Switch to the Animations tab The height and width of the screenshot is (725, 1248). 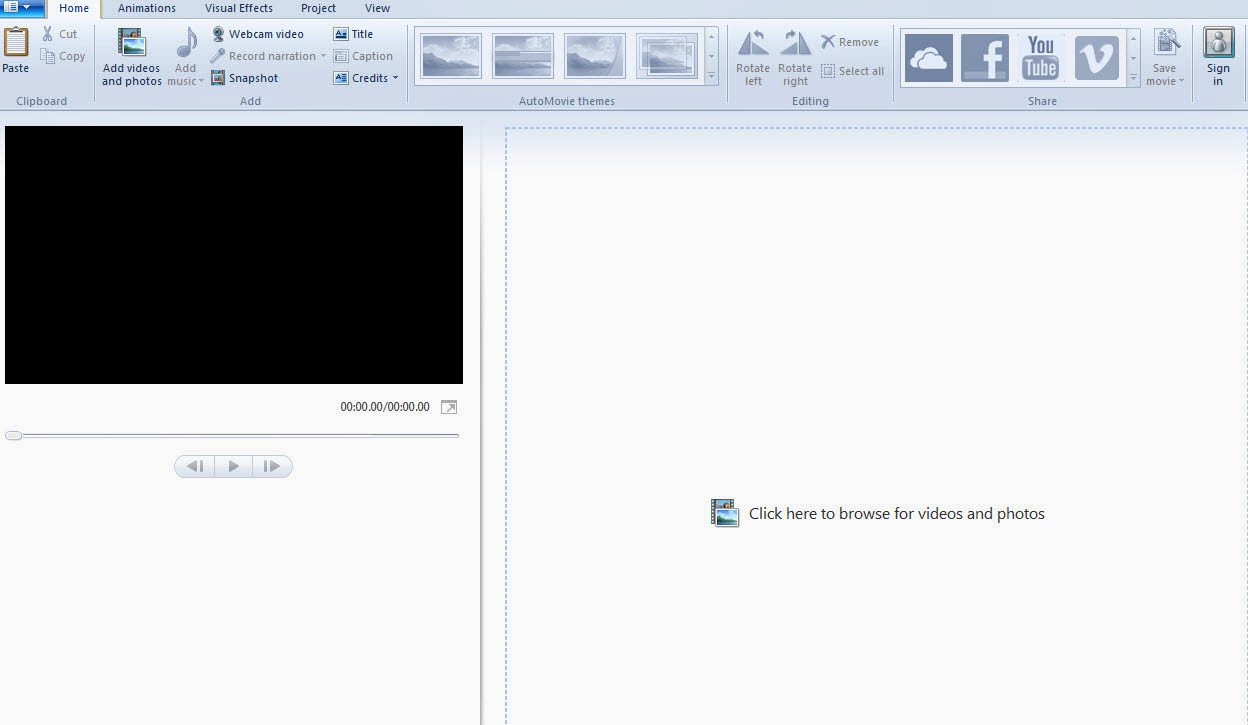click(x=146, y=8)
